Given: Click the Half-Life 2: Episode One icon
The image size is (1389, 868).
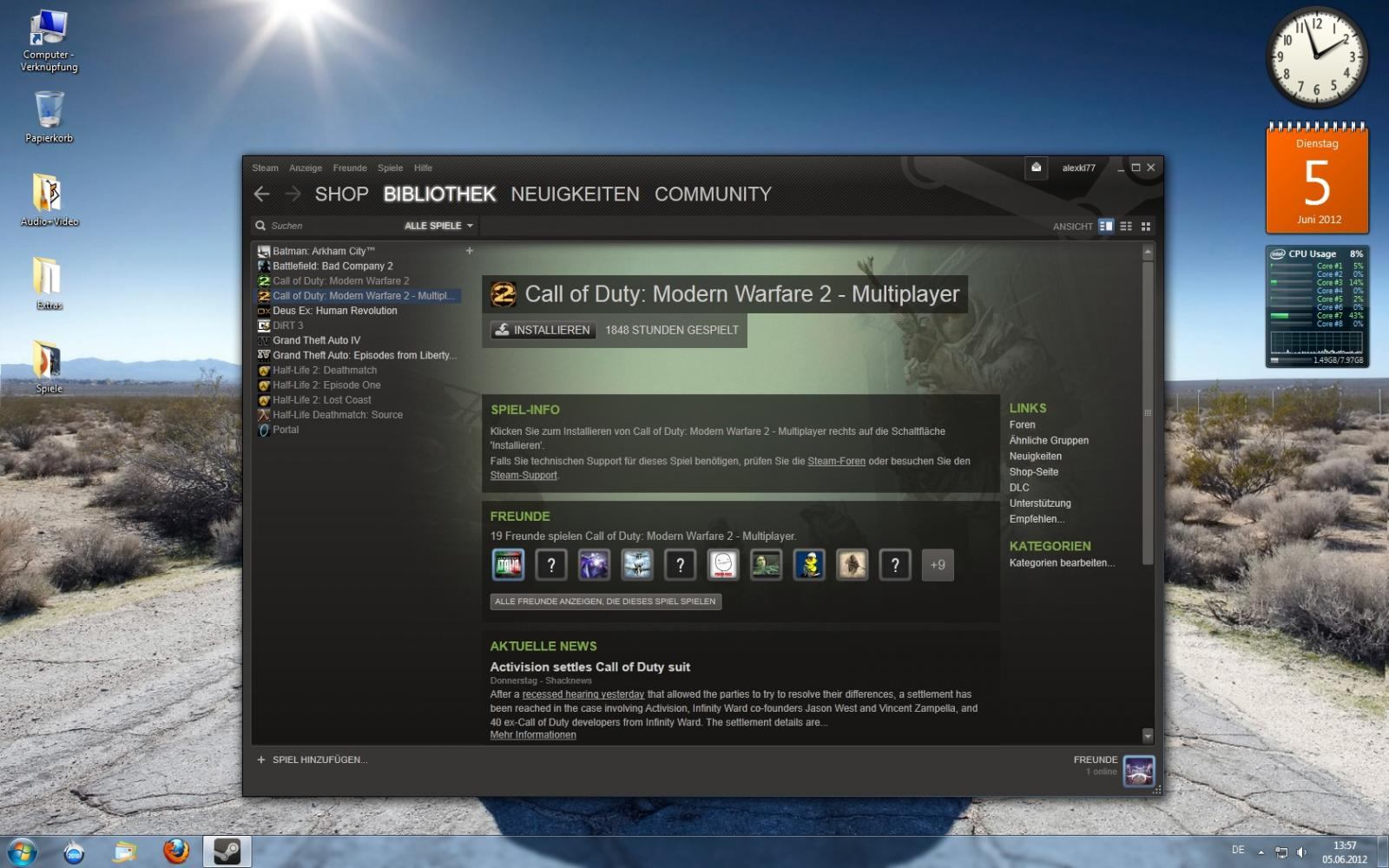Looking at the screenshot, I should (x=264, y=385).
